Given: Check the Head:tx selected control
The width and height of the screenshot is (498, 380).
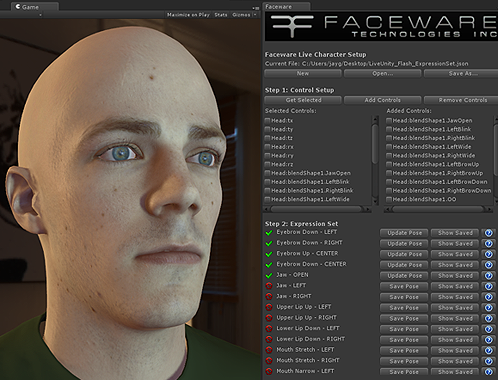Looking at the screenshot, I should coord(267,121).
